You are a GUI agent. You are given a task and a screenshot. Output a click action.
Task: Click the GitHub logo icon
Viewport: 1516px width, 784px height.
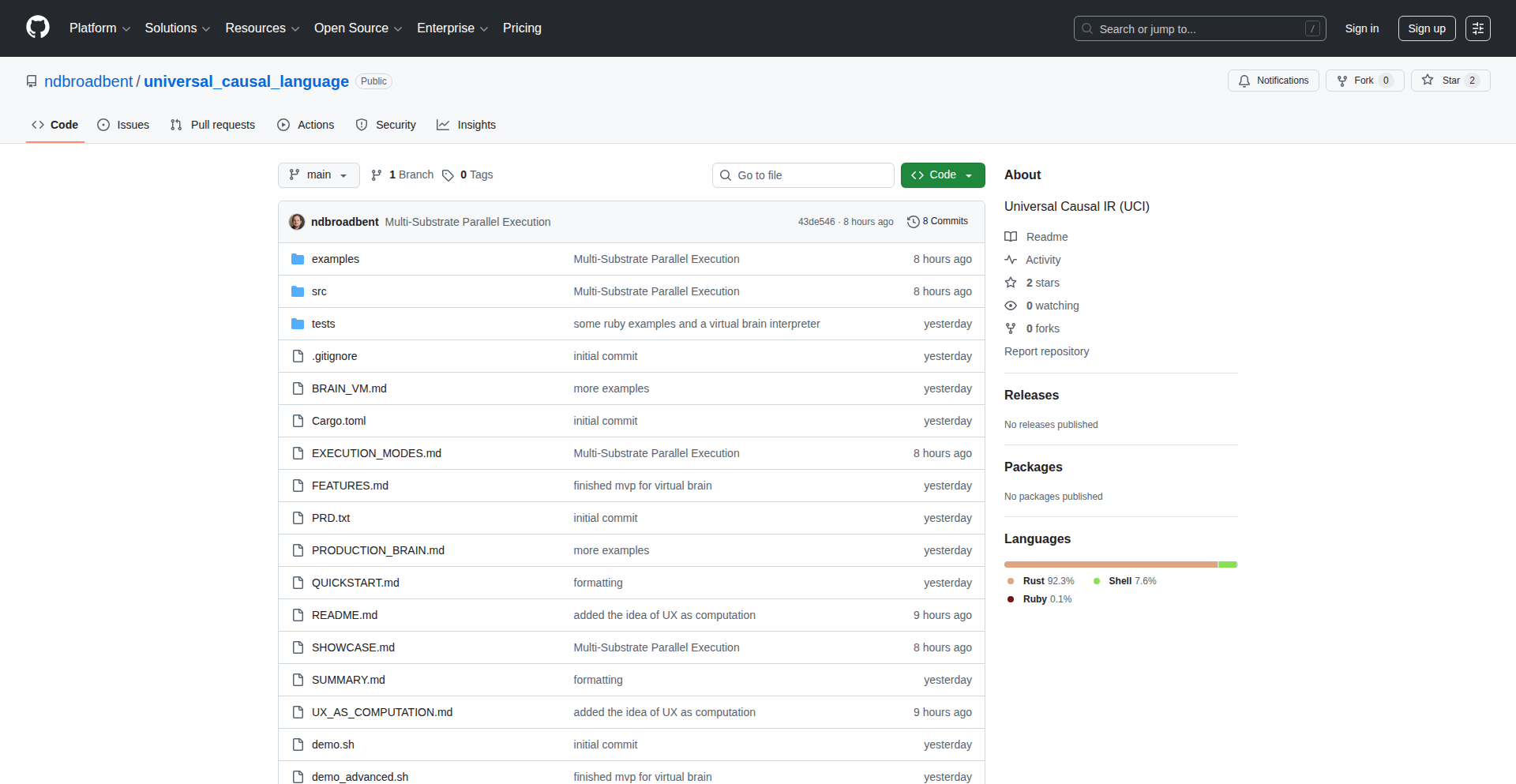[x=38, y=28]
